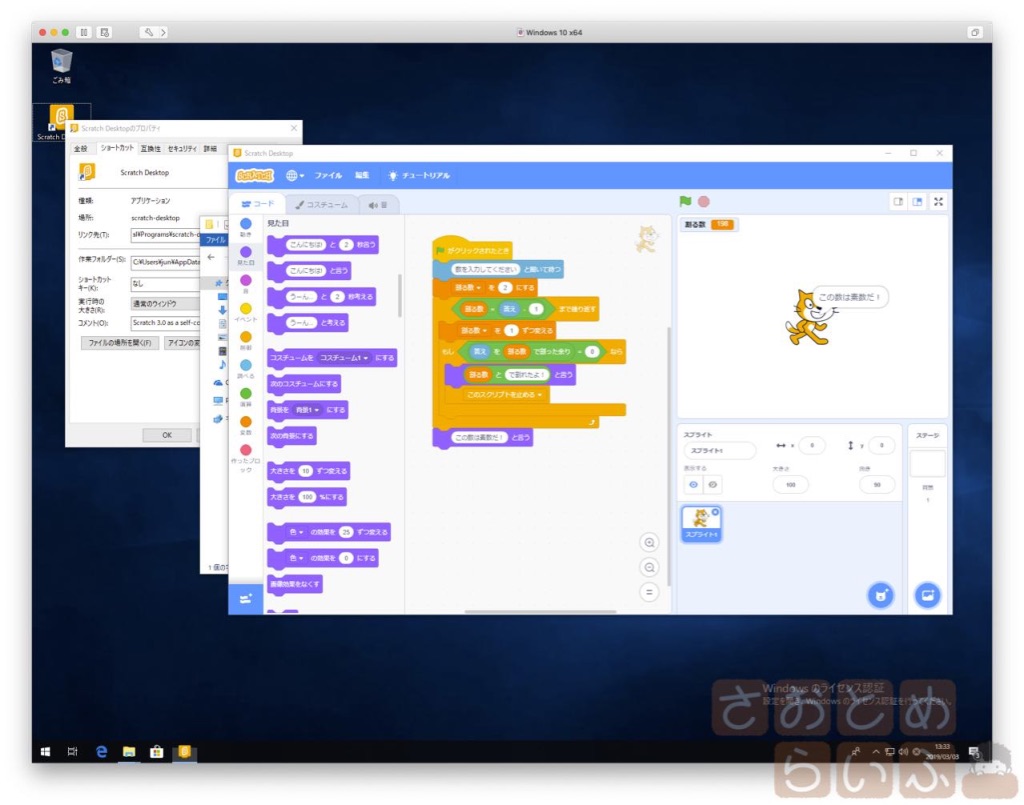Open the language globe dropdown

(x=295, y=176)
